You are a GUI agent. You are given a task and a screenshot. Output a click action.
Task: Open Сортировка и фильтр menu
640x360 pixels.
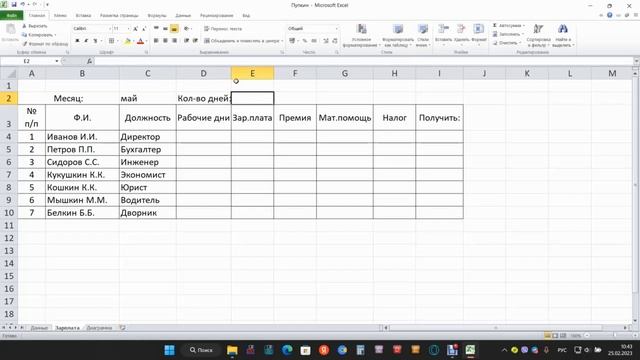coord(538,35)
